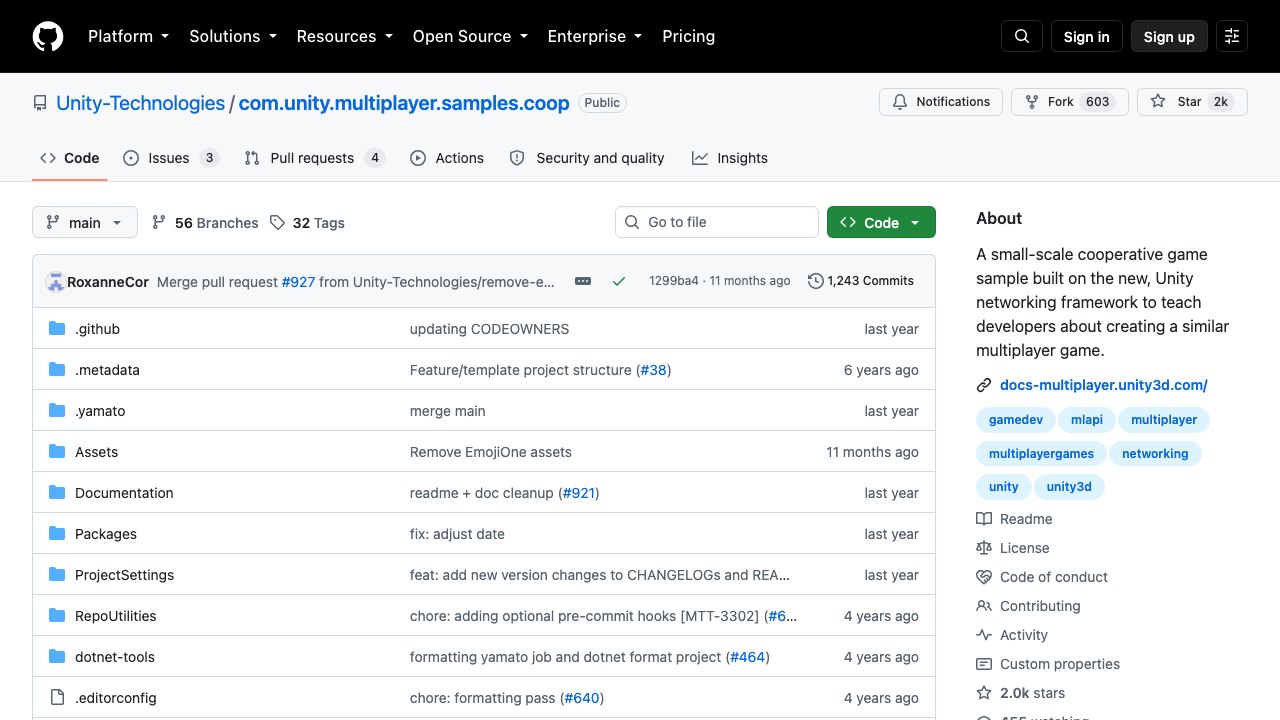Open the 'merge main' commit message
Screen dimensions: 1280x720
tap(447, 411)
